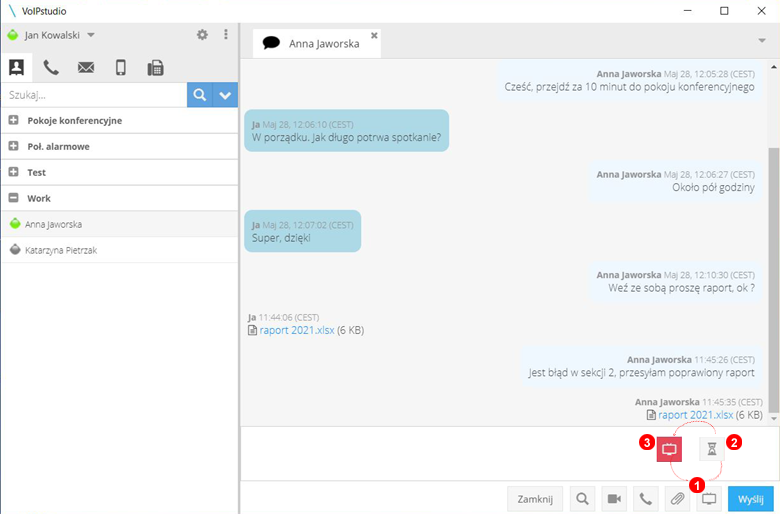This screenshot has height=514, width=780.
Task: Click VoIPstudio app logo in title bar
Action: [12, 11]
